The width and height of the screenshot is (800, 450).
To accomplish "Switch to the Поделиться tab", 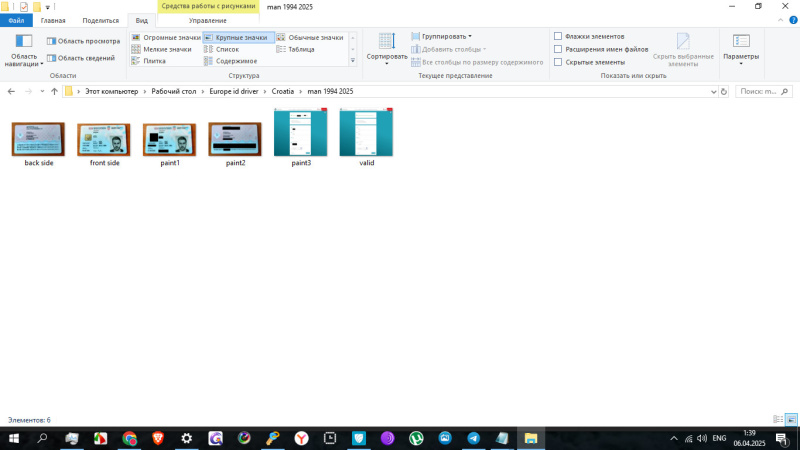I will click(100, 20).
